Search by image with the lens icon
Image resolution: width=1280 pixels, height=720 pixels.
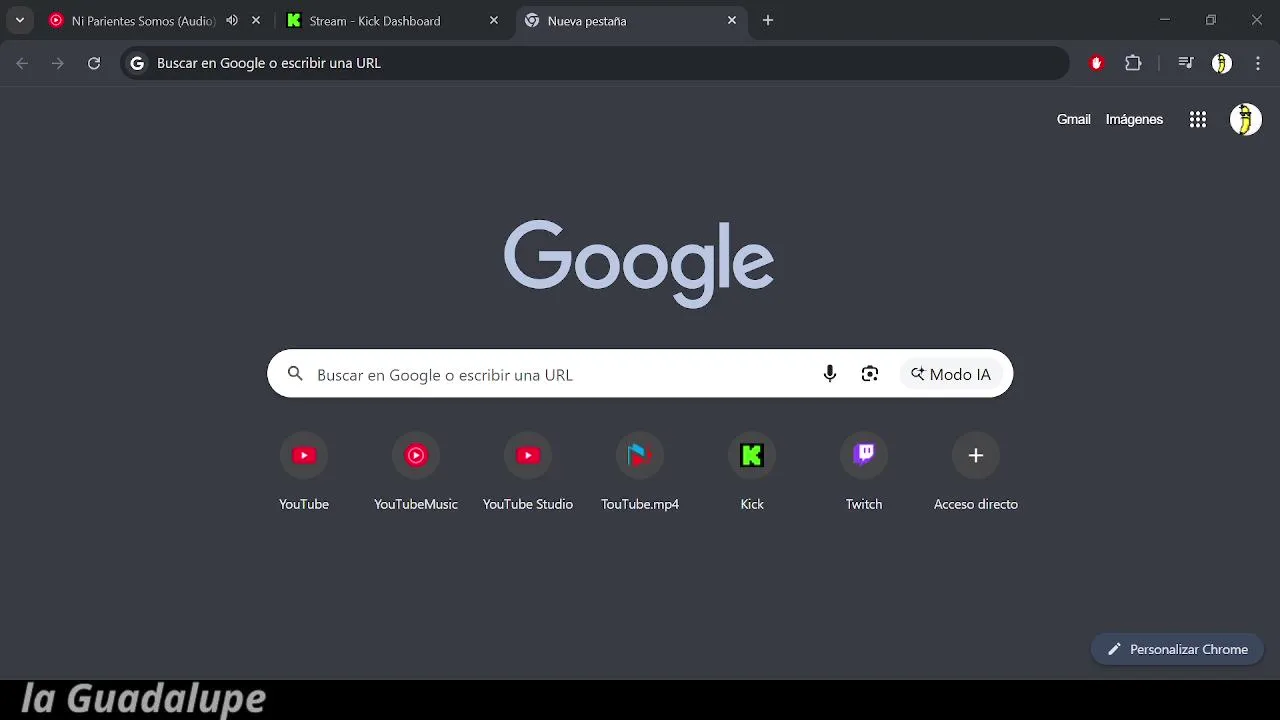click(870, 374)
